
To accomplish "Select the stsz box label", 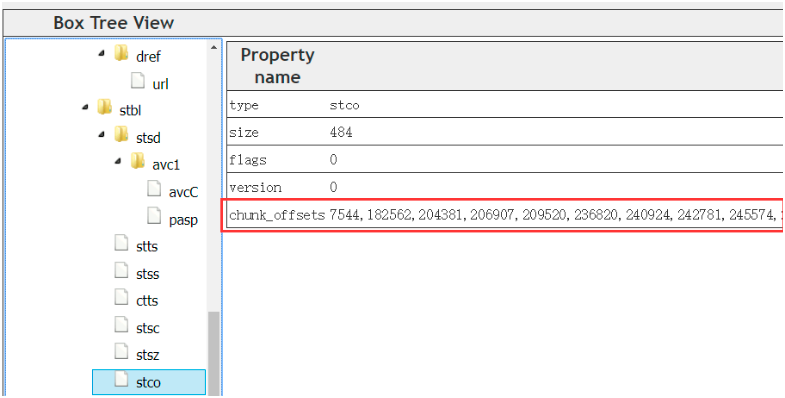I will 147,355.
